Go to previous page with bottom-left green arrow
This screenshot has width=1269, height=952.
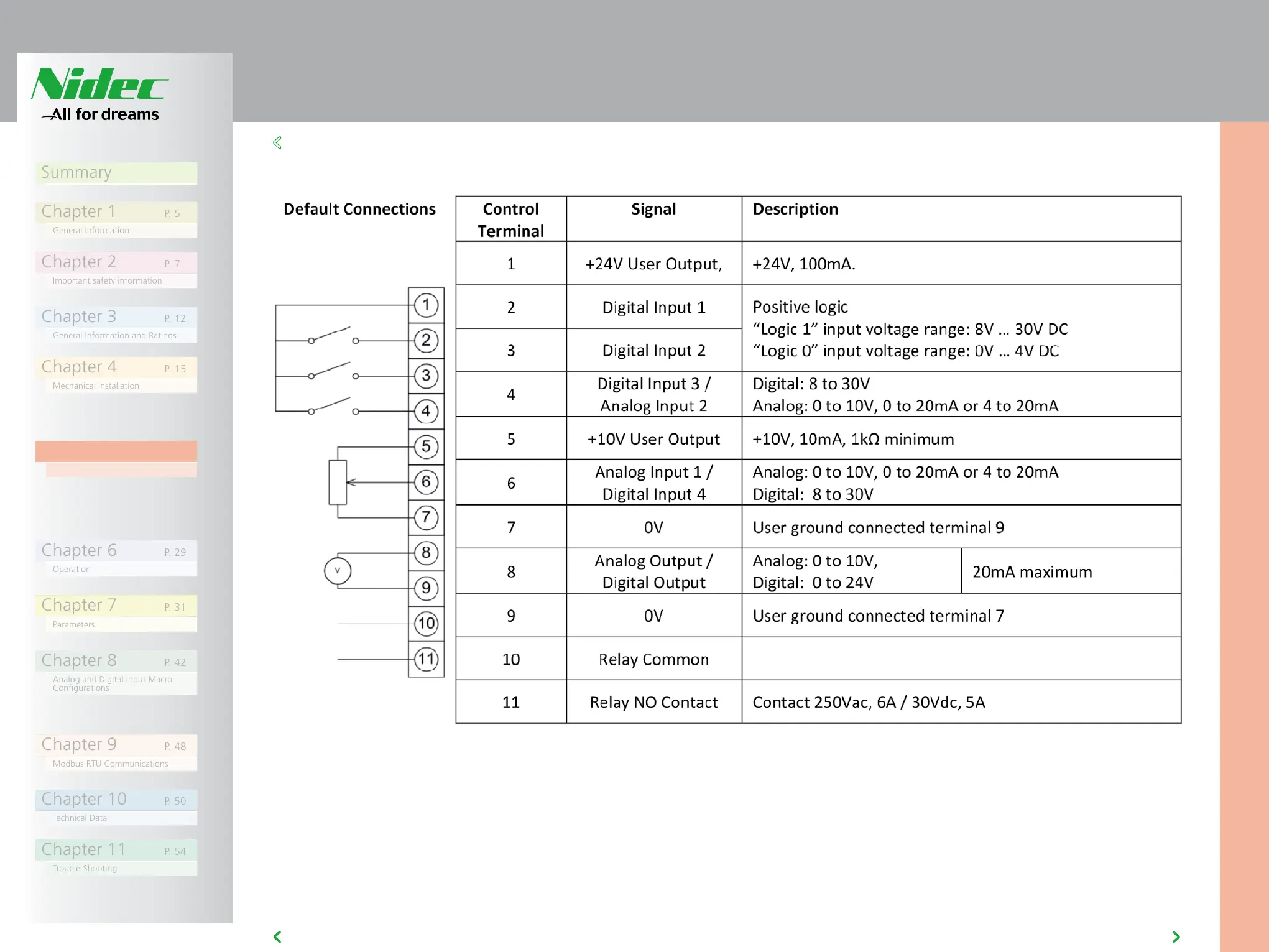[277, 936]
